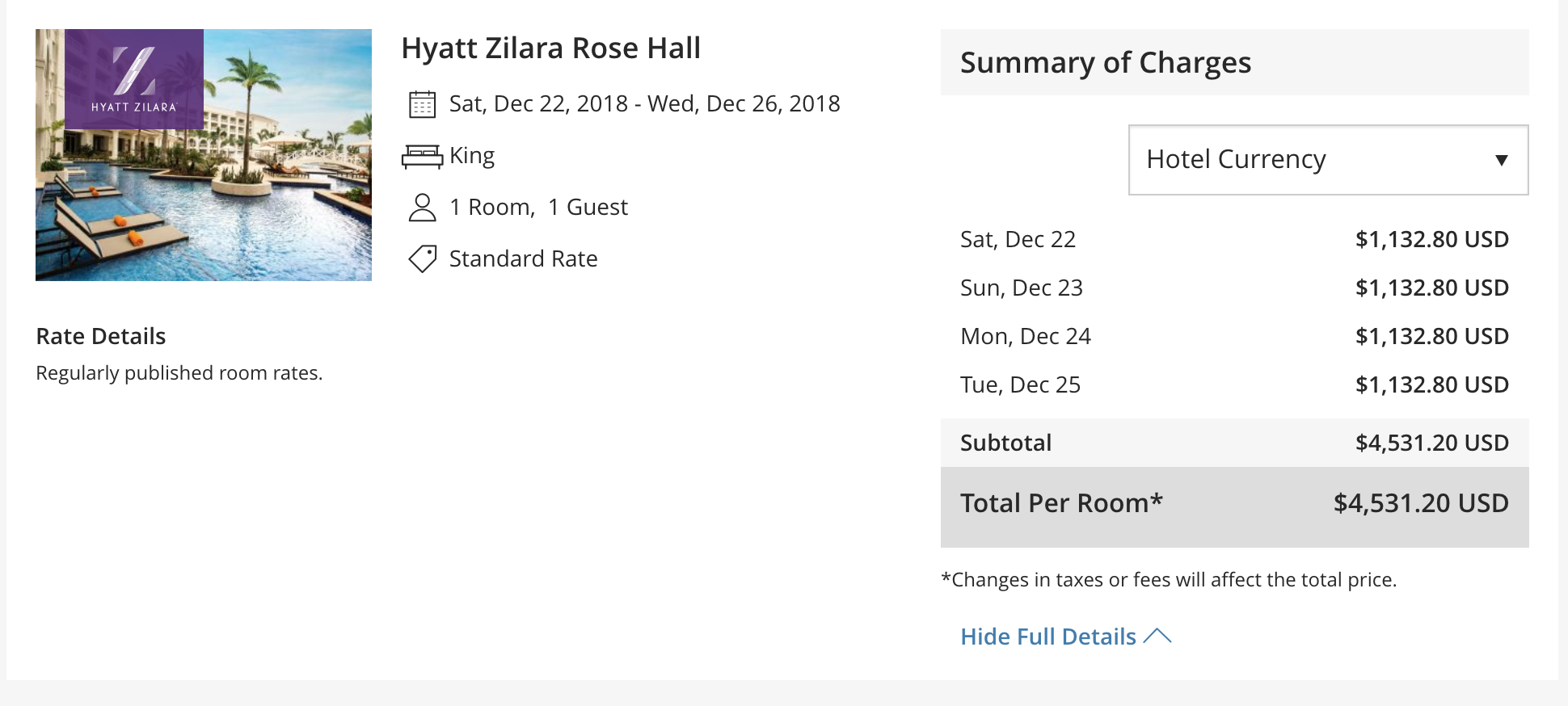Click the dropdown arrow in currency selector
Image resolution: width=1568 pixels, height=706 pixels.
(x=1501, y=160)
